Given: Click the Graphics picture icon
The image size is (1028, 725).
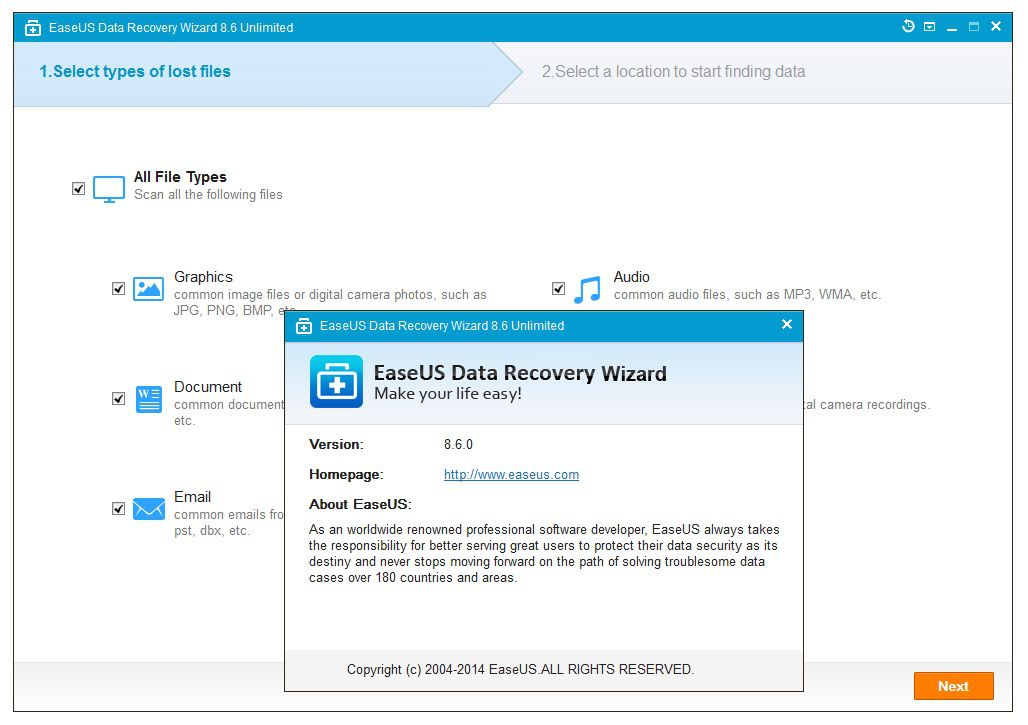Looking at the screenshot, I should (x=149, y=288).
